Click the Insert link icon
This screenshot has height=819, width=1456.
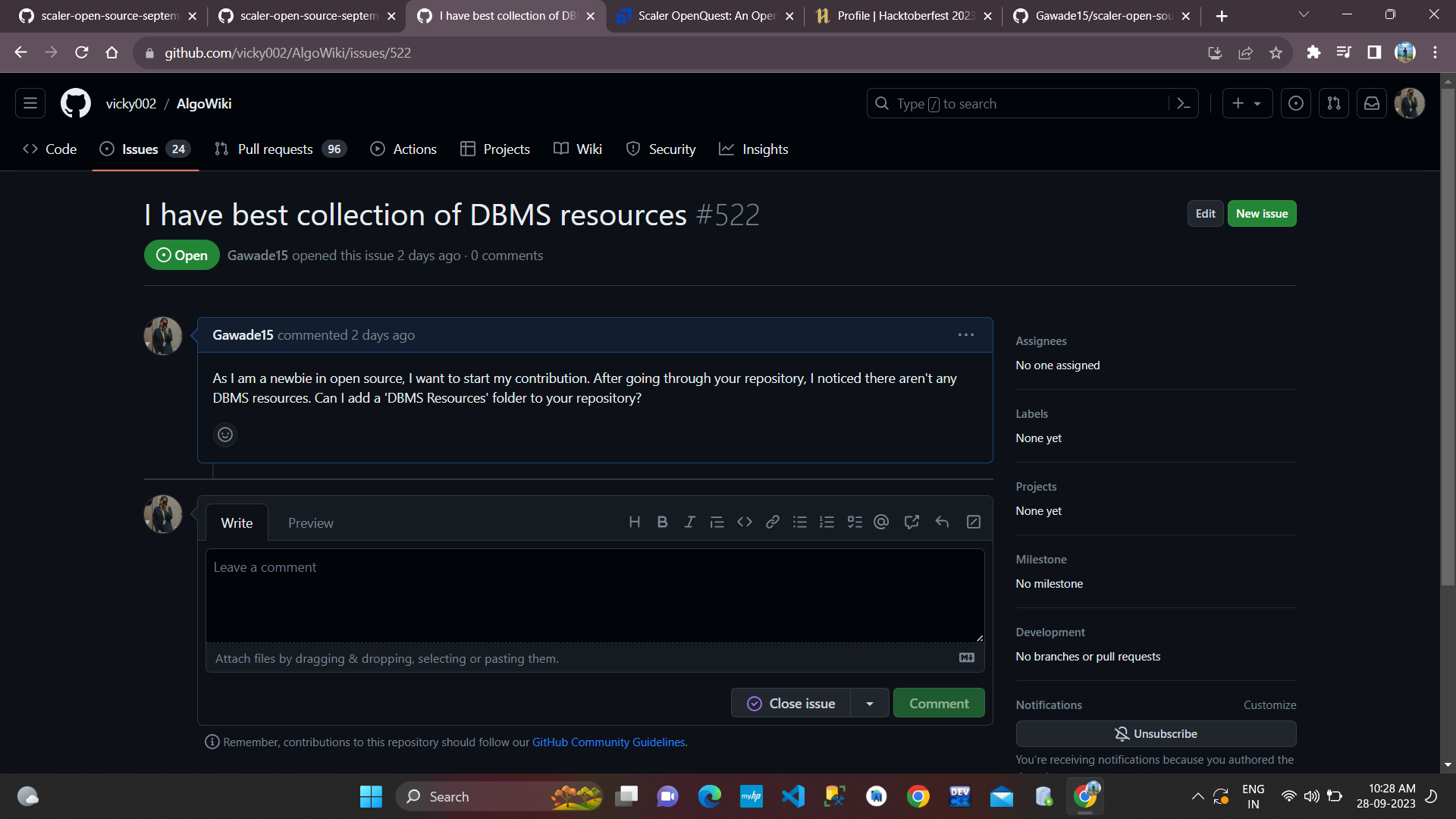[x=773, y=522]
